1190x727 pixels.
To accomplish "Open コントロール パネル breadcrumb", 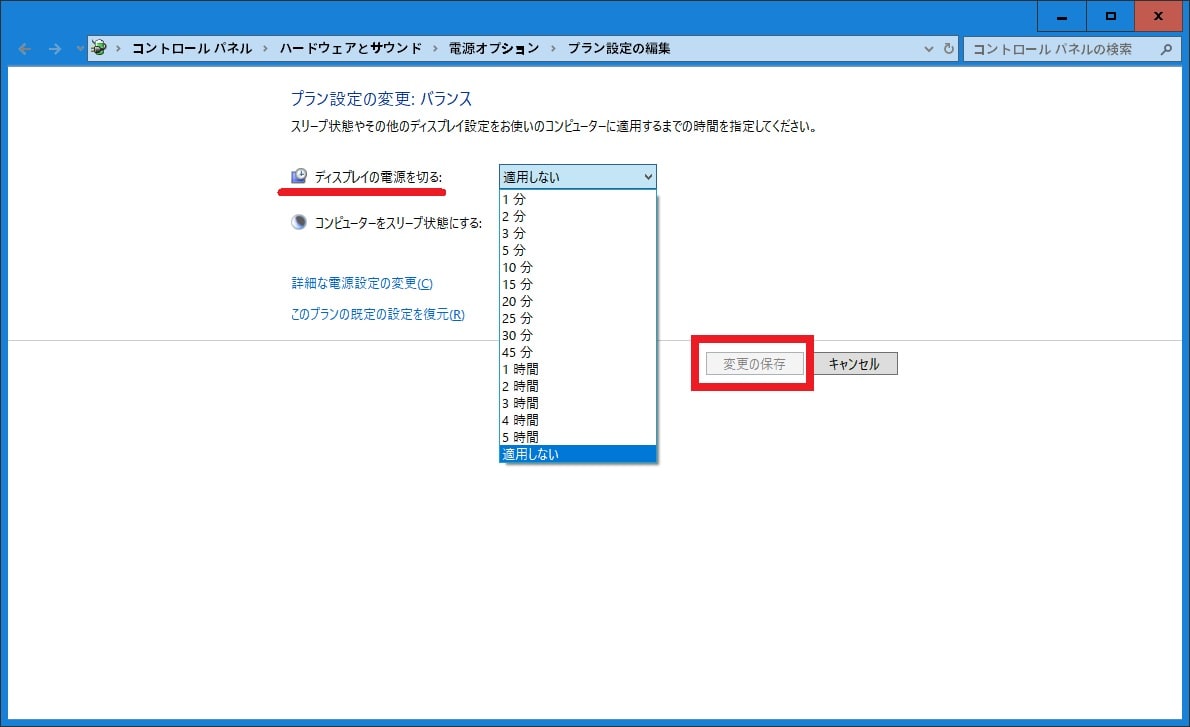I will (192, 49).
